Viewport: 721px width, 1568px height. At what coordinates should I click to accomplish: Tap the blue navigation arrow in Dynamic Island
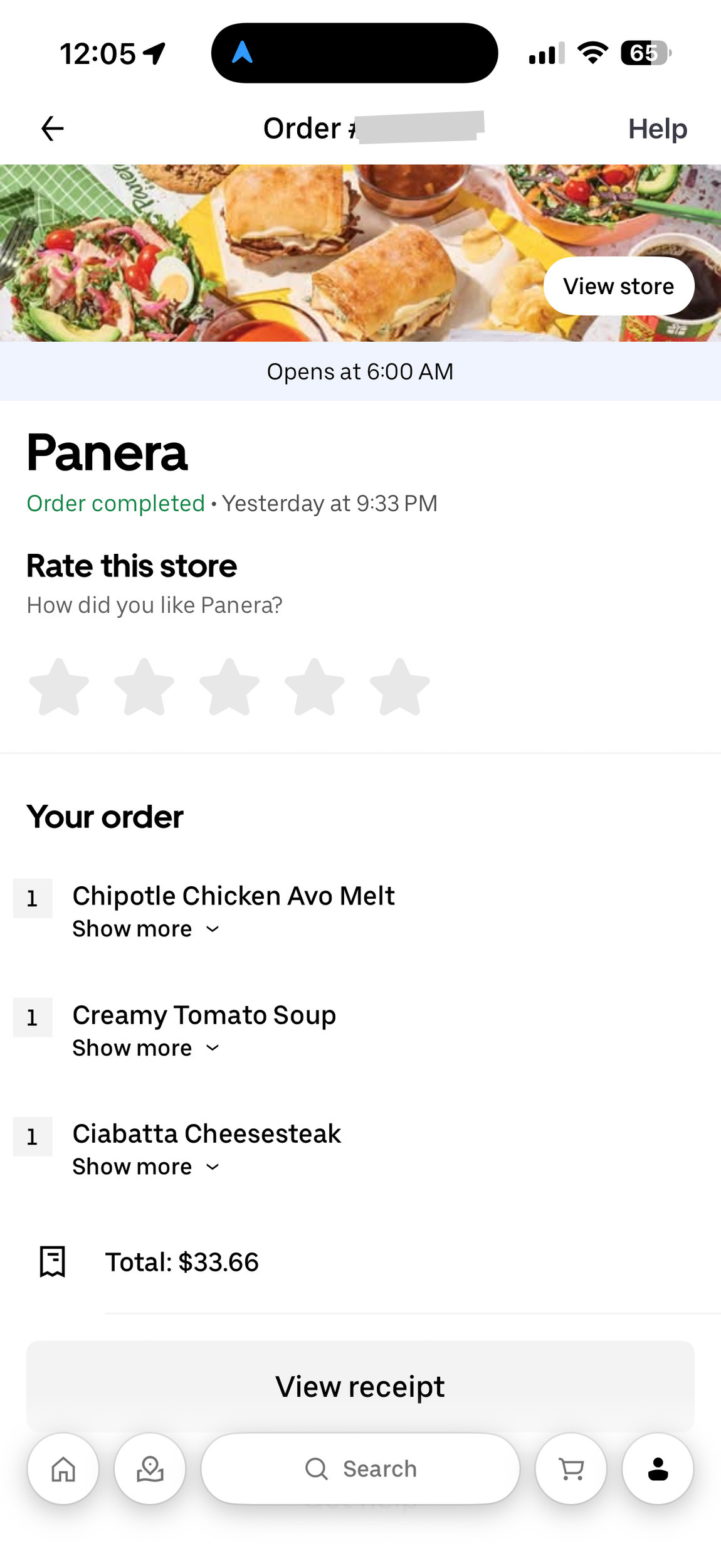(x=242, y=53)
